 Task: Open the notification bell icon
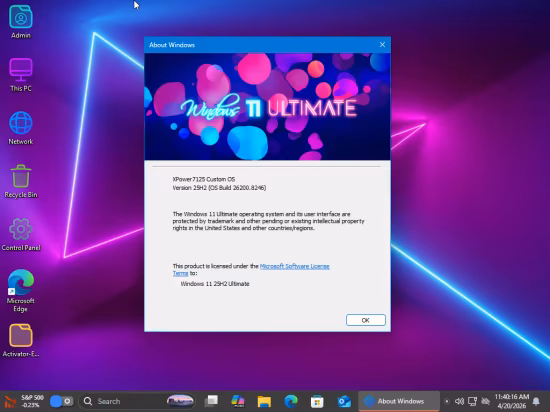[x=536, y=401]
